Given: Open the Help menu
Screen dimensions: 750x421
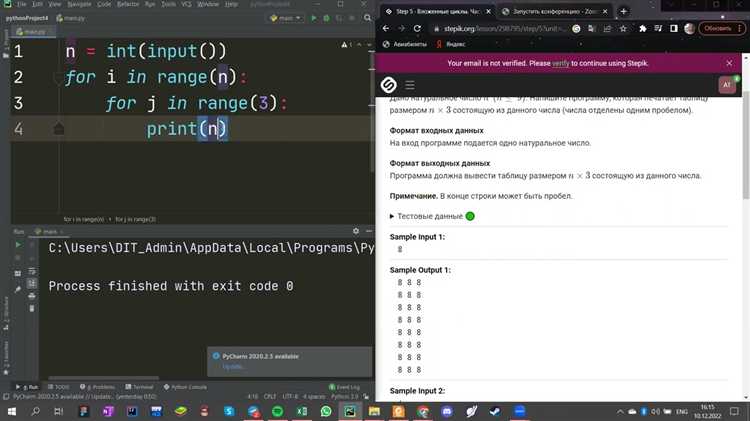Looking at the screenshot, I should (x=231, y=4).
